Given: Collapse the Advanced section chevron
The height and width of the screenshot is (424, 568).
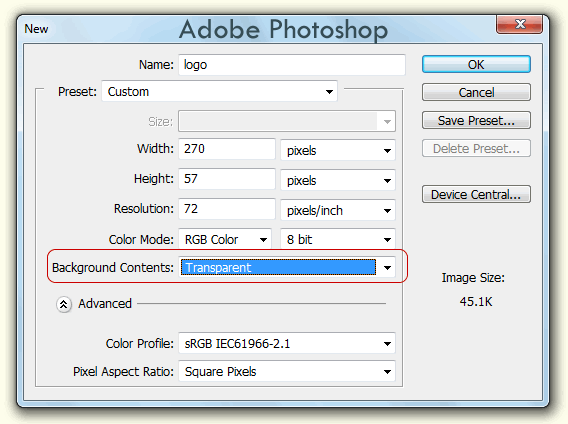Looking at the screenshot, I should (64, 304).
